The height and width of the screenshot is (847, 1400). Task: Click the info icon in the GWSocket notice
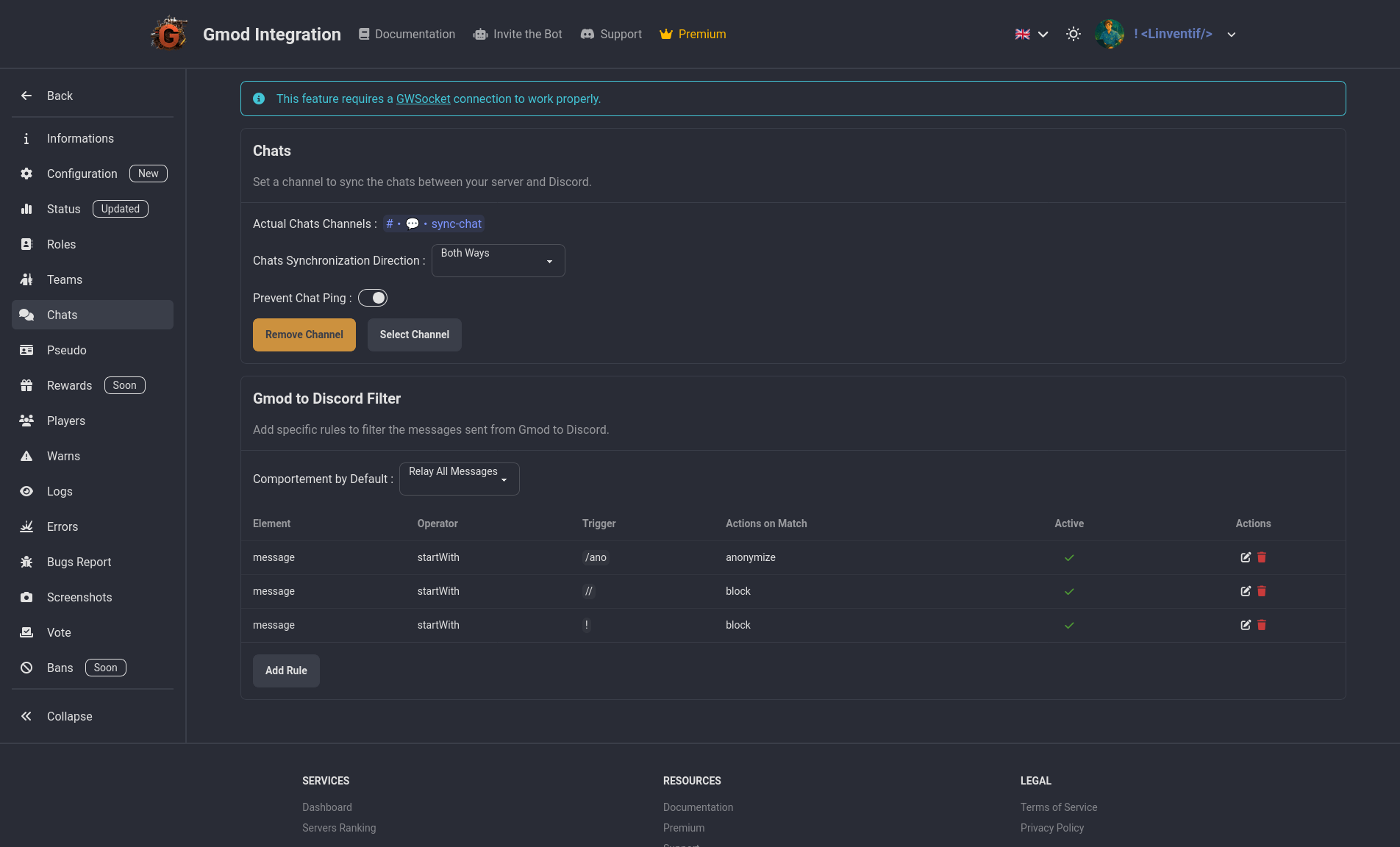259,99
